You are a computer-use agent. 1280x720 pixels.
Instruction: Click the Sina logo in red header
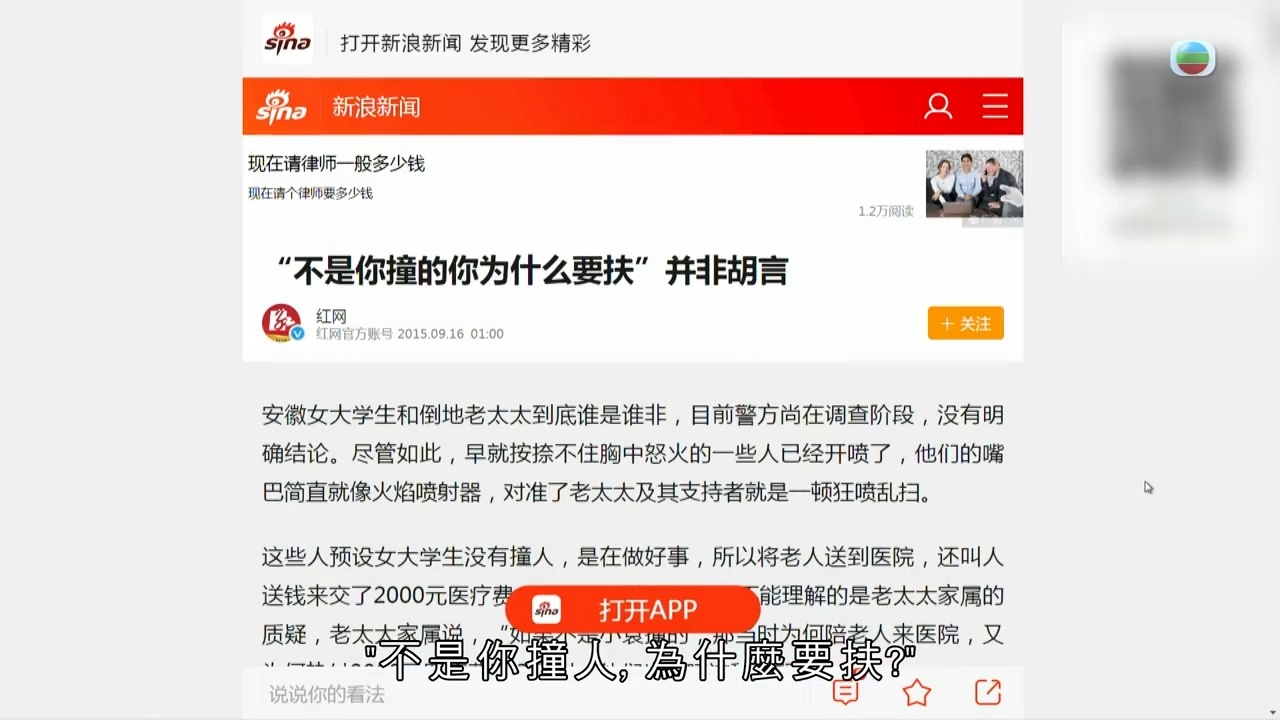[x=281, y=107]
